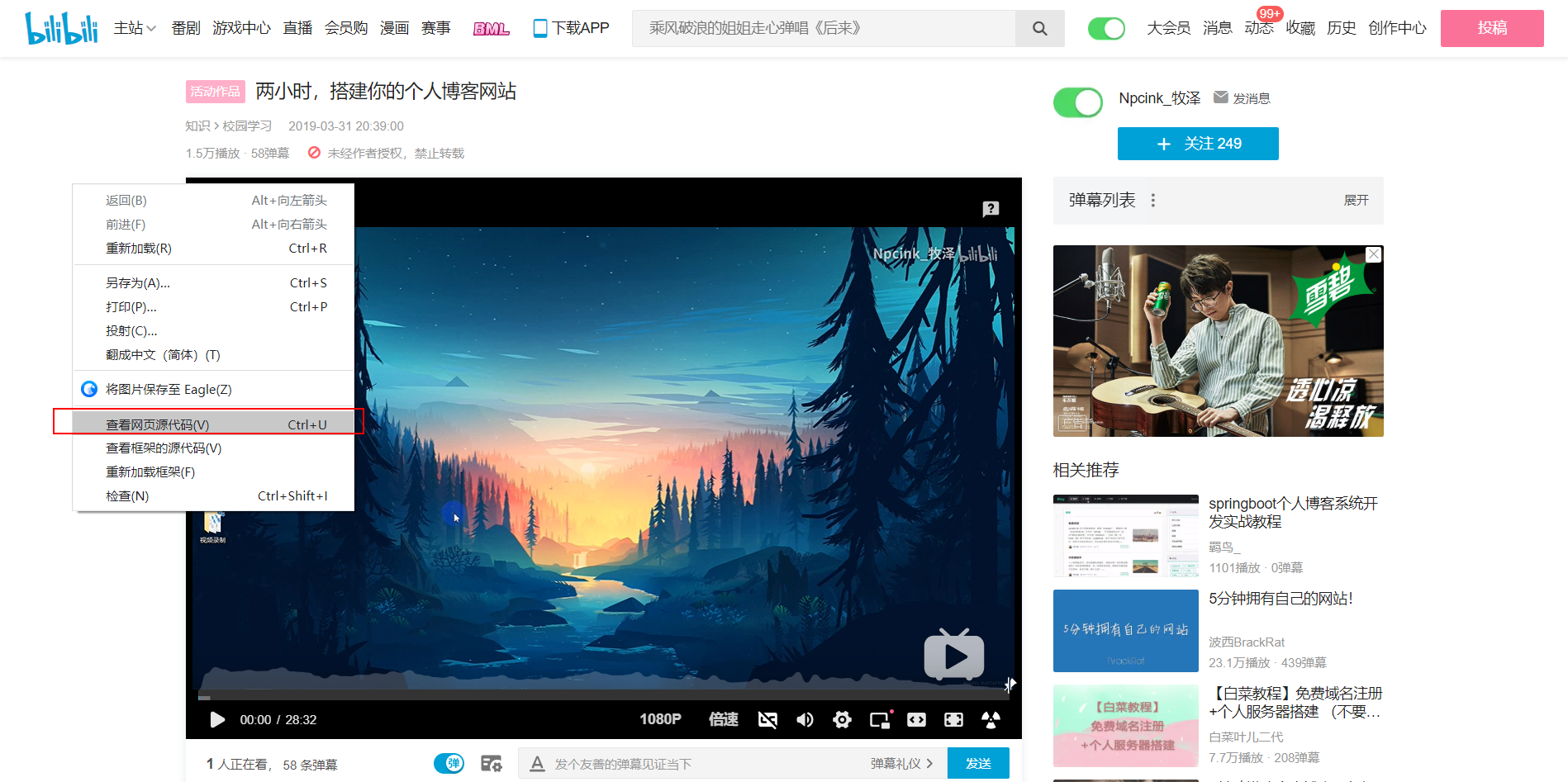This screenshot has height=782, width=1568.
Task: Follow the uploader with the 关注 button
Action: [1197, 144]
